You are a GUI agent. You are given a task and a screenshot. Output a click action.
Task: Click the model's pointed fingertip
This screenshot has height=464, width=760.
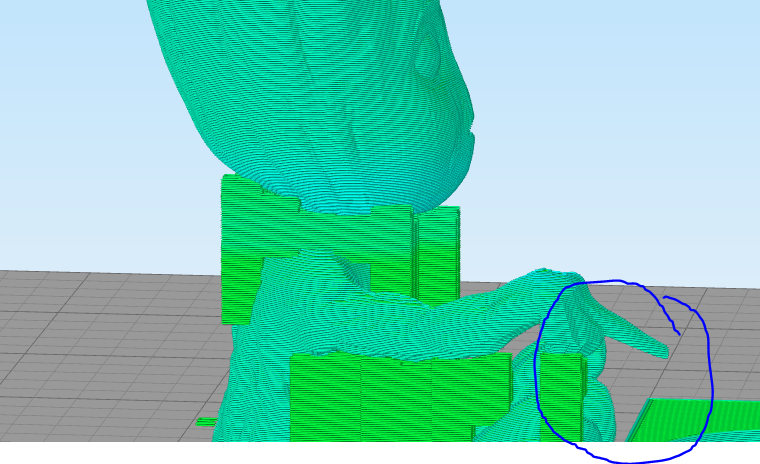tap(660, 351)
